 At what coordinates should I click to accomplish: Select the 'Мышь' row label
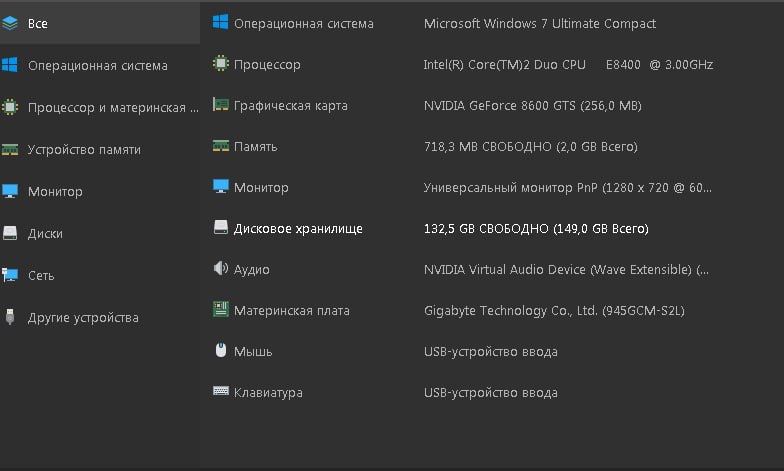coord(253,352)
